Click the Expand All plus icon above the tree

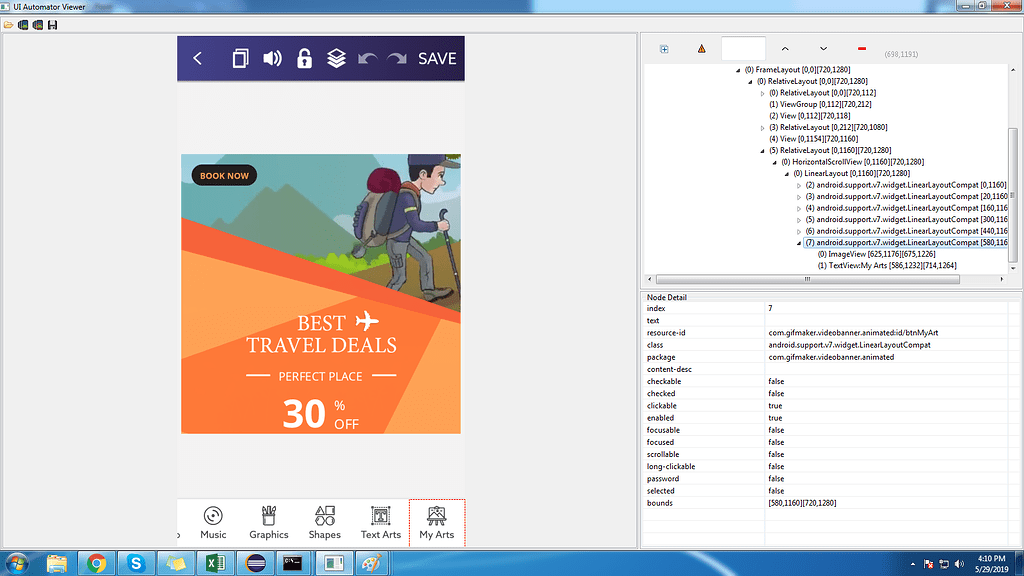click(664, 49)
